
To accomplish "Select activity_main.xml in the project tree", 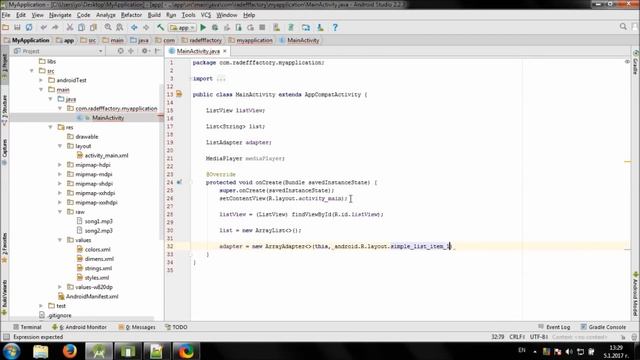I will 102,156.
